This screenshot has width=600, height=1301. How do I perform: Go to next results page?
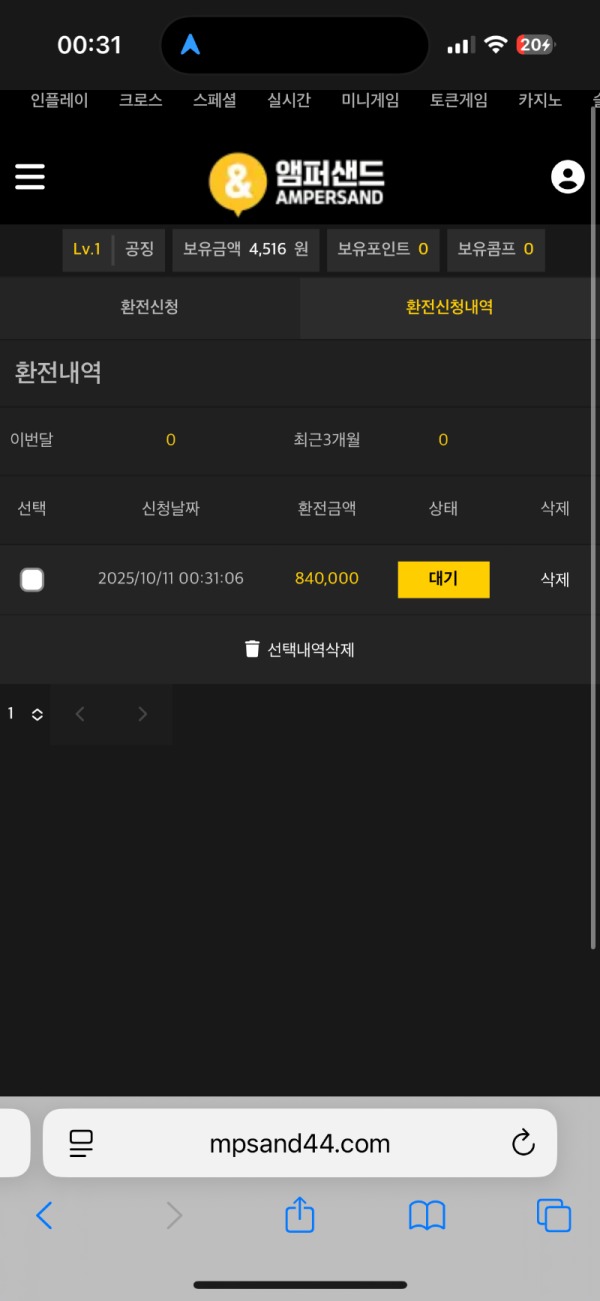[142, 714]
